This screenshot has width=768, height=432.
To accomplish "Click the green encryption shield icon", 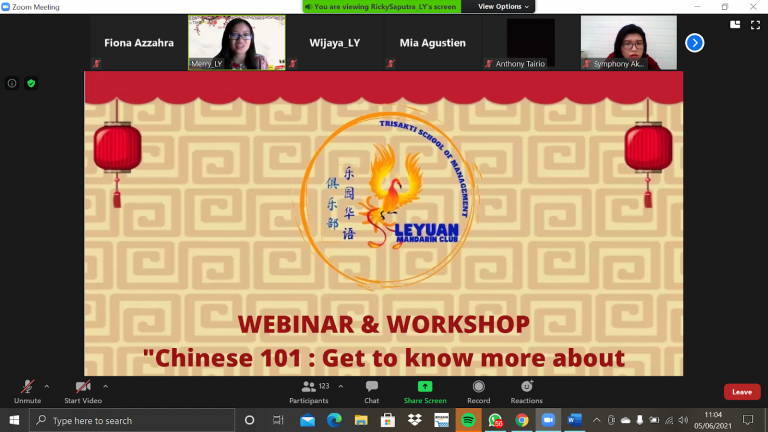I will pyautogui.click(x=31, y=83).
